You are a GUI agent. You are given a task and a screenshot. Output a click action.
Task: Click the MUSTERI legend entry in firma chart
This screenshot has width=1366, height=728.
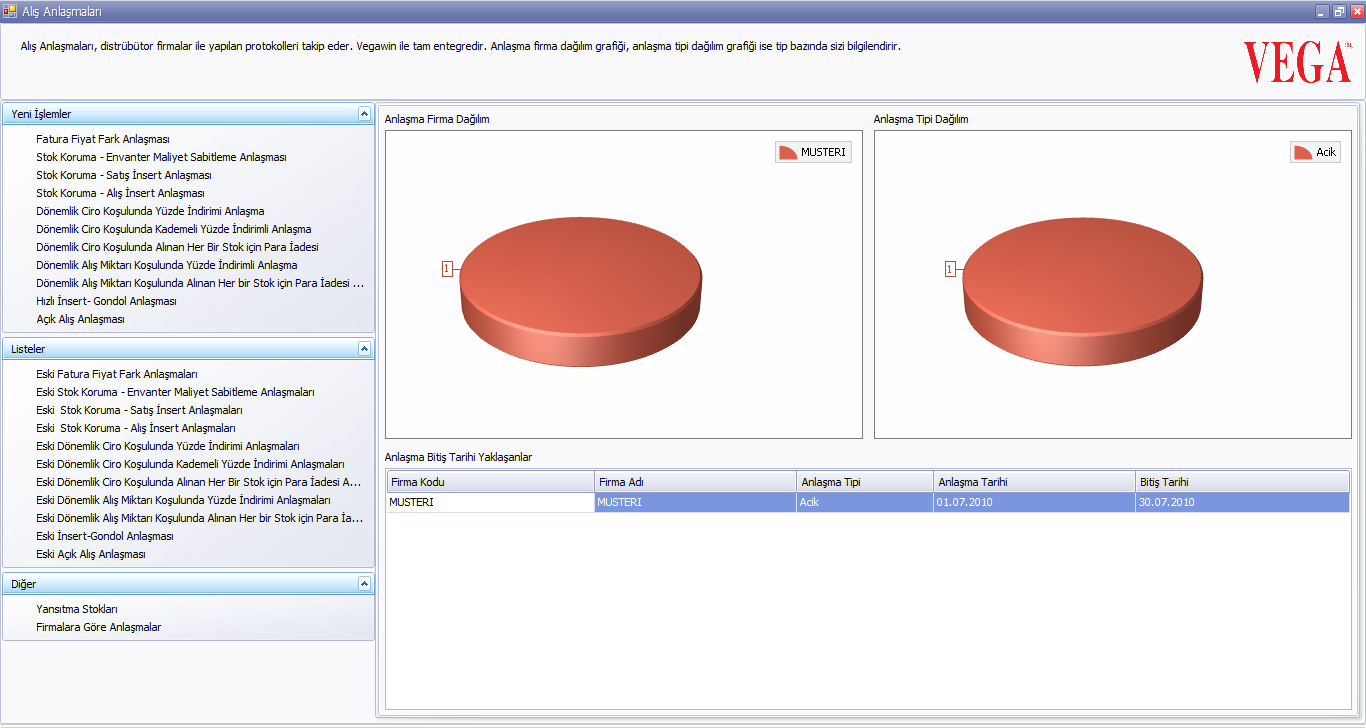coord(813,152)
